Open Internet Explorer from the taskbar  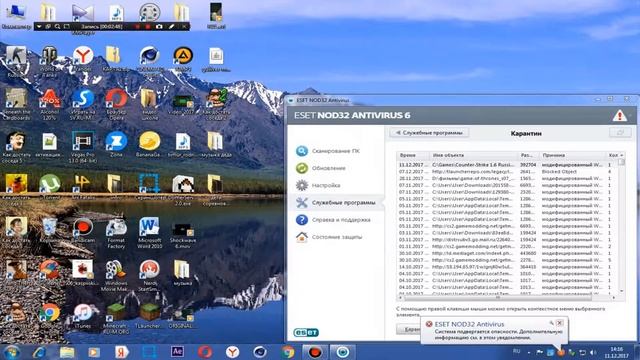(39, 352)
